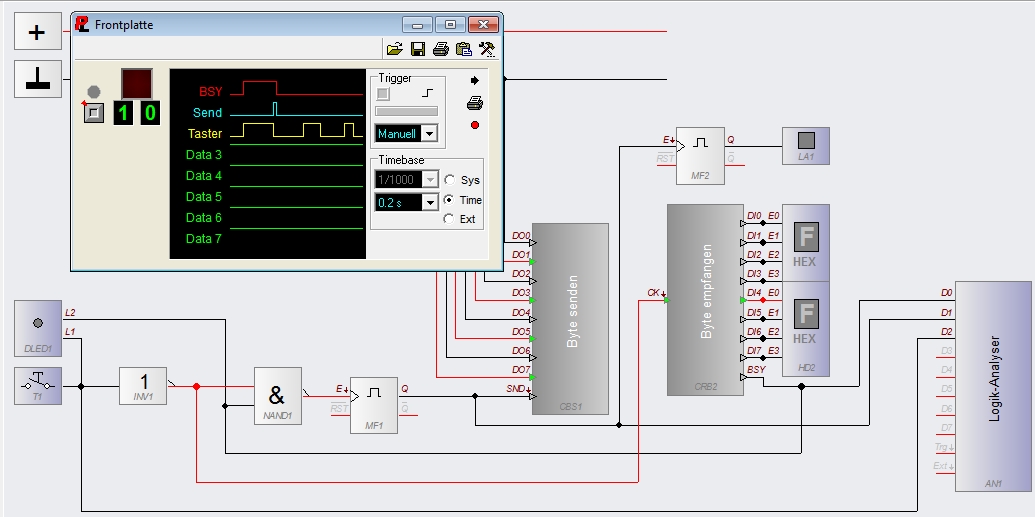Click the CK clock input label
1035x517 pixels.
pyautogui.click(x=655, y=293)
